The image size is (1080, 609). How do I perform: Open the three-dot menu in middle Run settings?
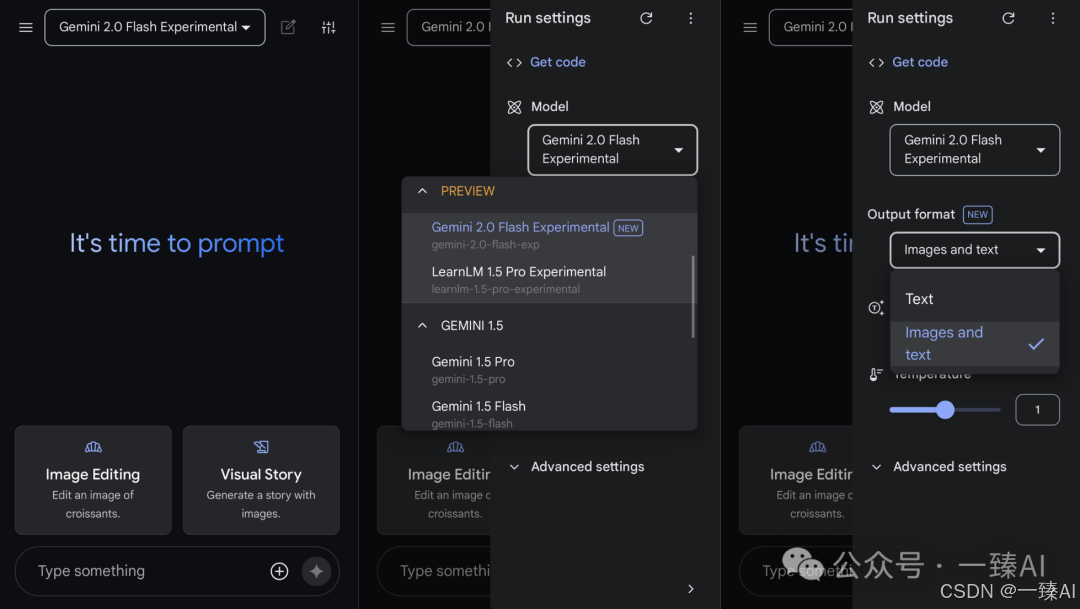tap(690, 19)
